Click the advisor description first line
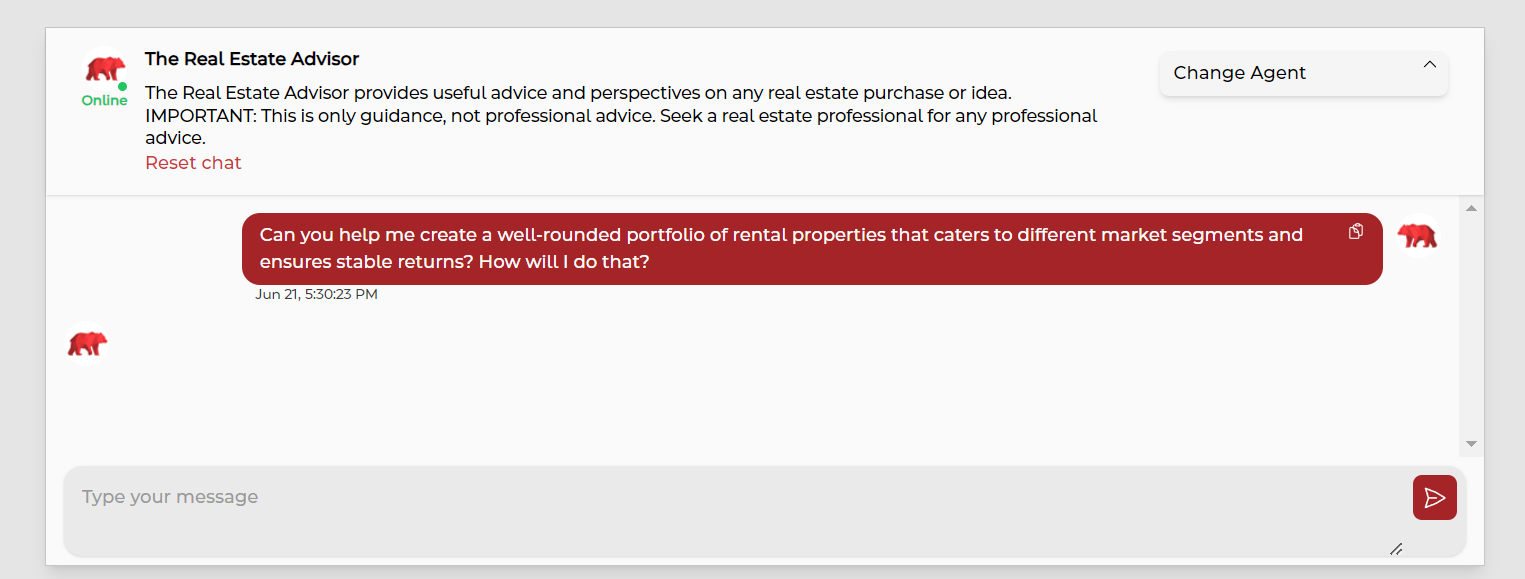Image resolution: width=1525 pixels, height=579 pixels. (x=578, y=93)
